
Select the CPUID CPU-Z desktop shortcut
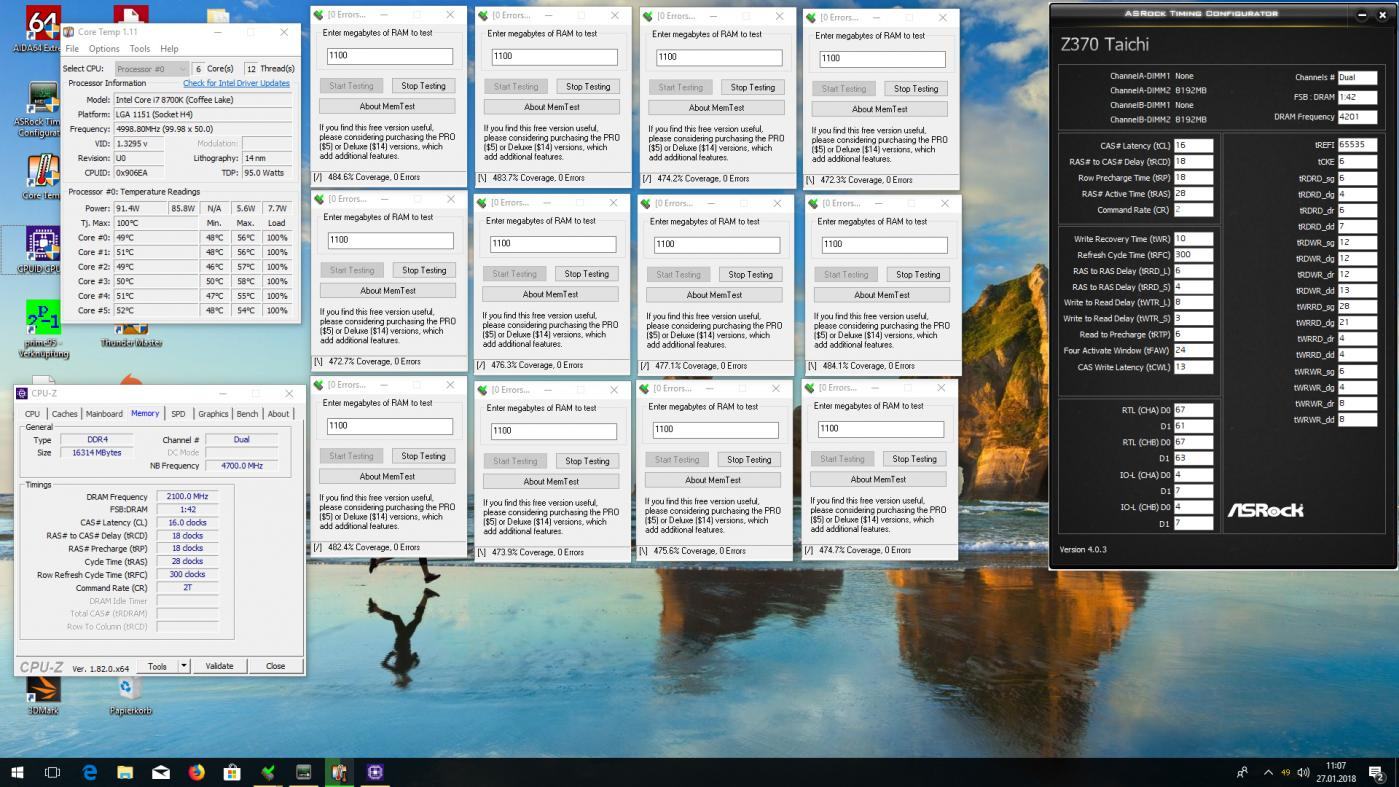coord(41,248)
